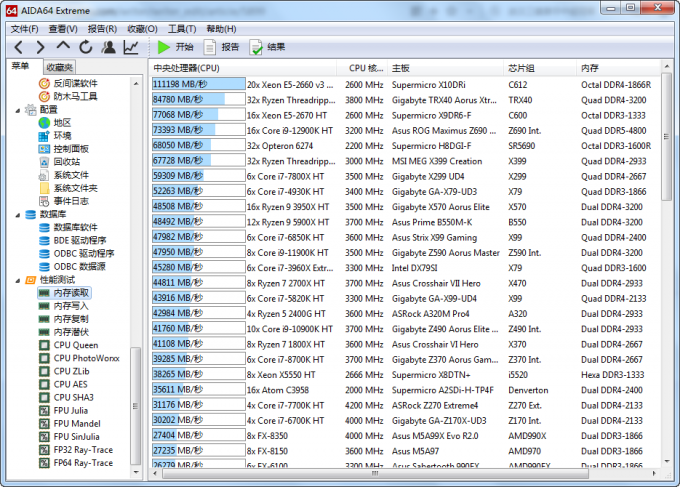Click the 报告 toolbar button
This screenshot has height=487, width=680.
pyautogui.click(x=221, y=47)
